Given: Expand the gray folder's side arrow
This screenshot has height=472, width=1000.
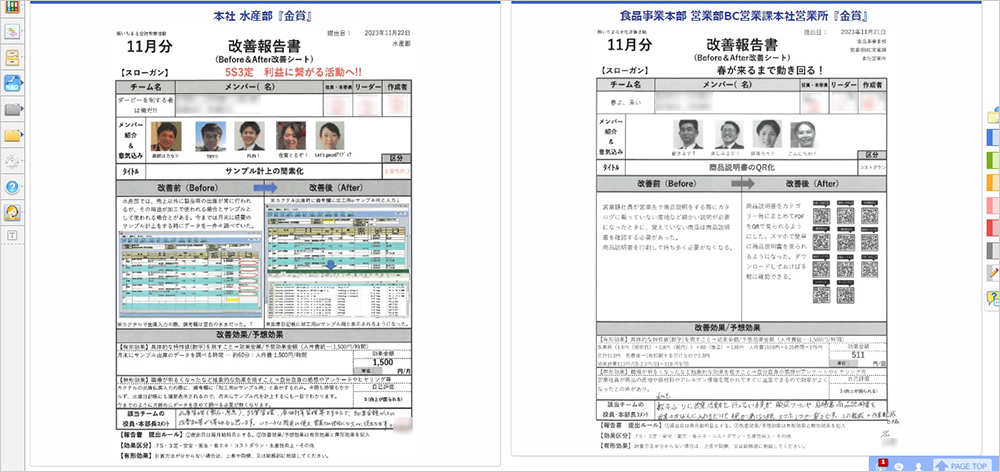Looking at the screenshot, I should click(x=23, y=109).
